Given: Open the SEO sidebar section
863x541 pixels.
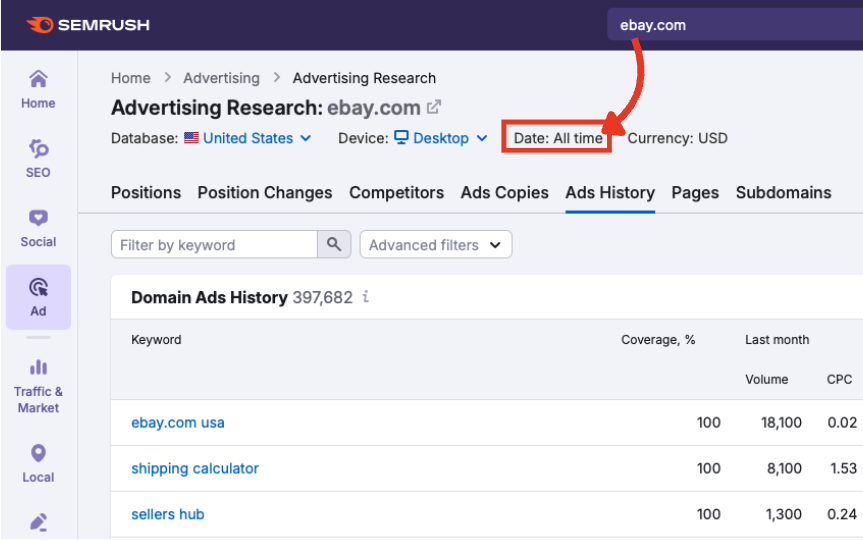Looking at the screenshot, I should pos(38,158).
